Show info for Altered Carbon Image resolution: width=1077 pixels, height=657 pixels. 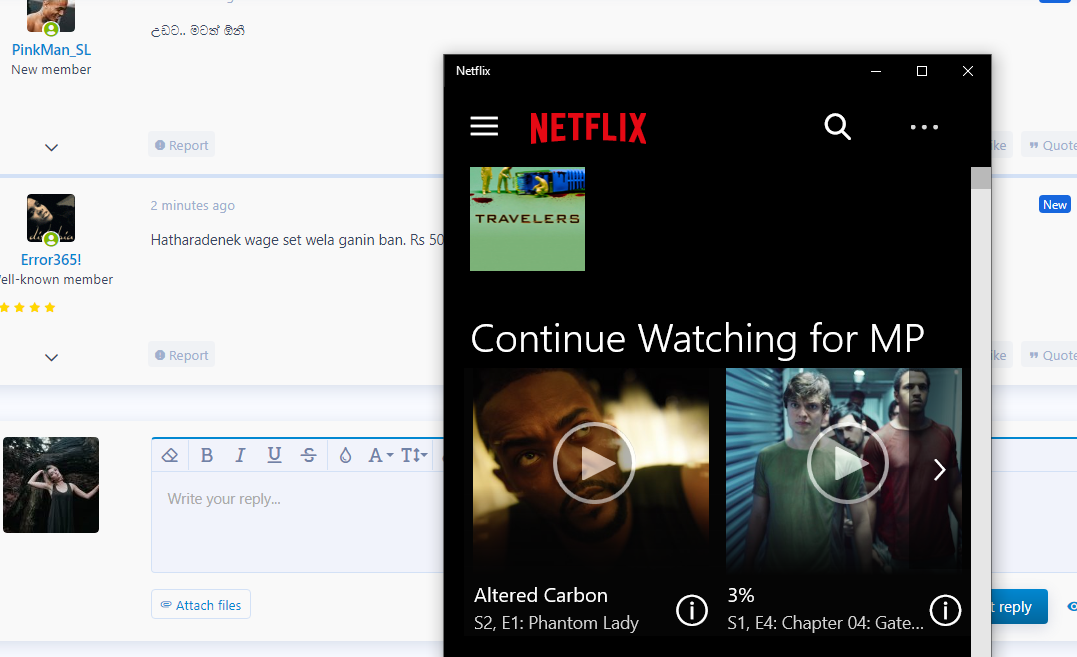coord(692,610)
